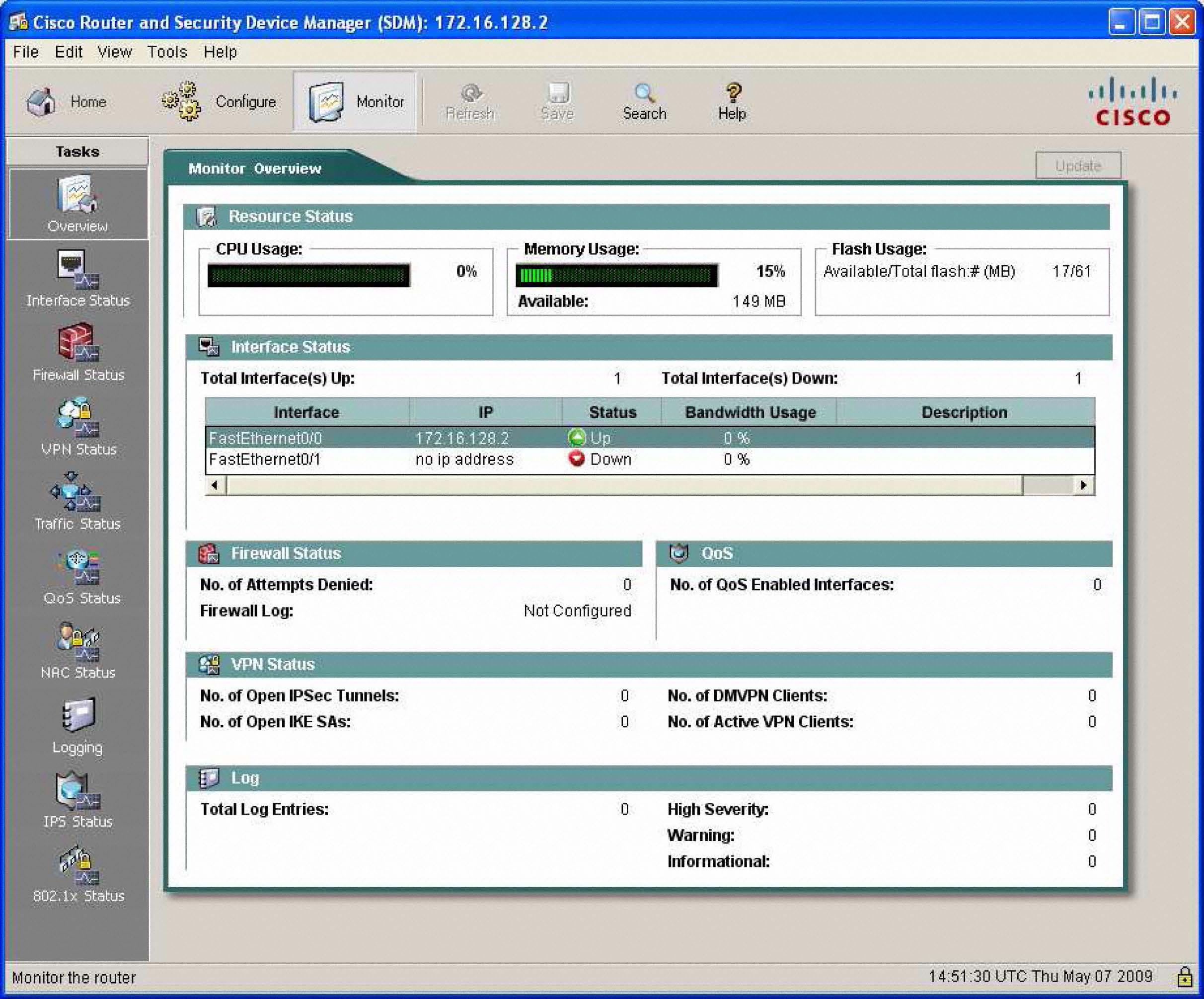Open the Help menu

[220, 52]
